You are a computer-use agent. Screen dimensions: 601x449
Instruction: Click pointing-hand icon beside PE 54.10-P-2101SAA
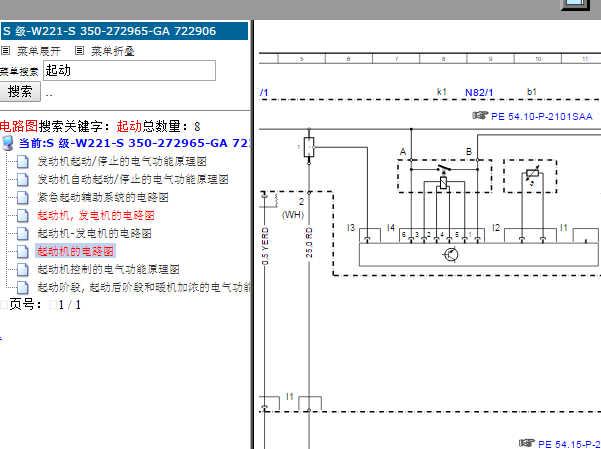tap(481, 115)
